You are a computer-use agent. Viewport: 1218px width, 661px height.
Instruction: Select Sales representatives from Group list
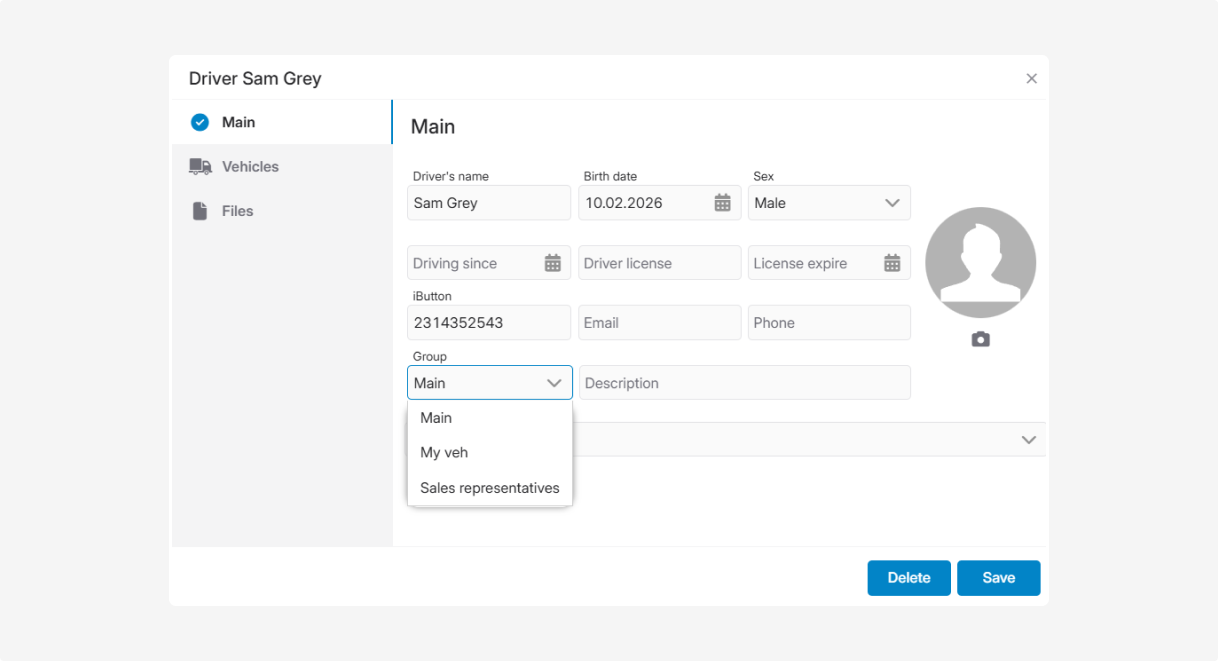pos(489,488)
